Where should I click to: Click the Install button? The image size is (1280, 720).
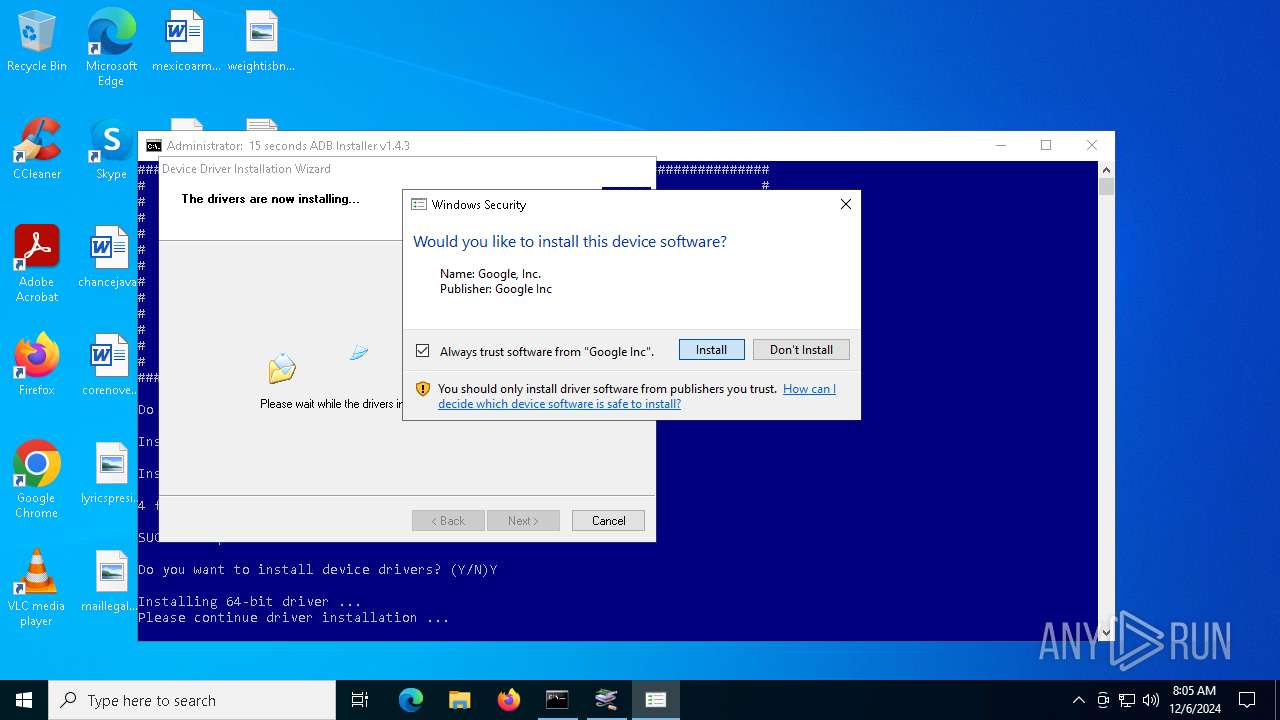pyautogui.click(x=711, y=350)
